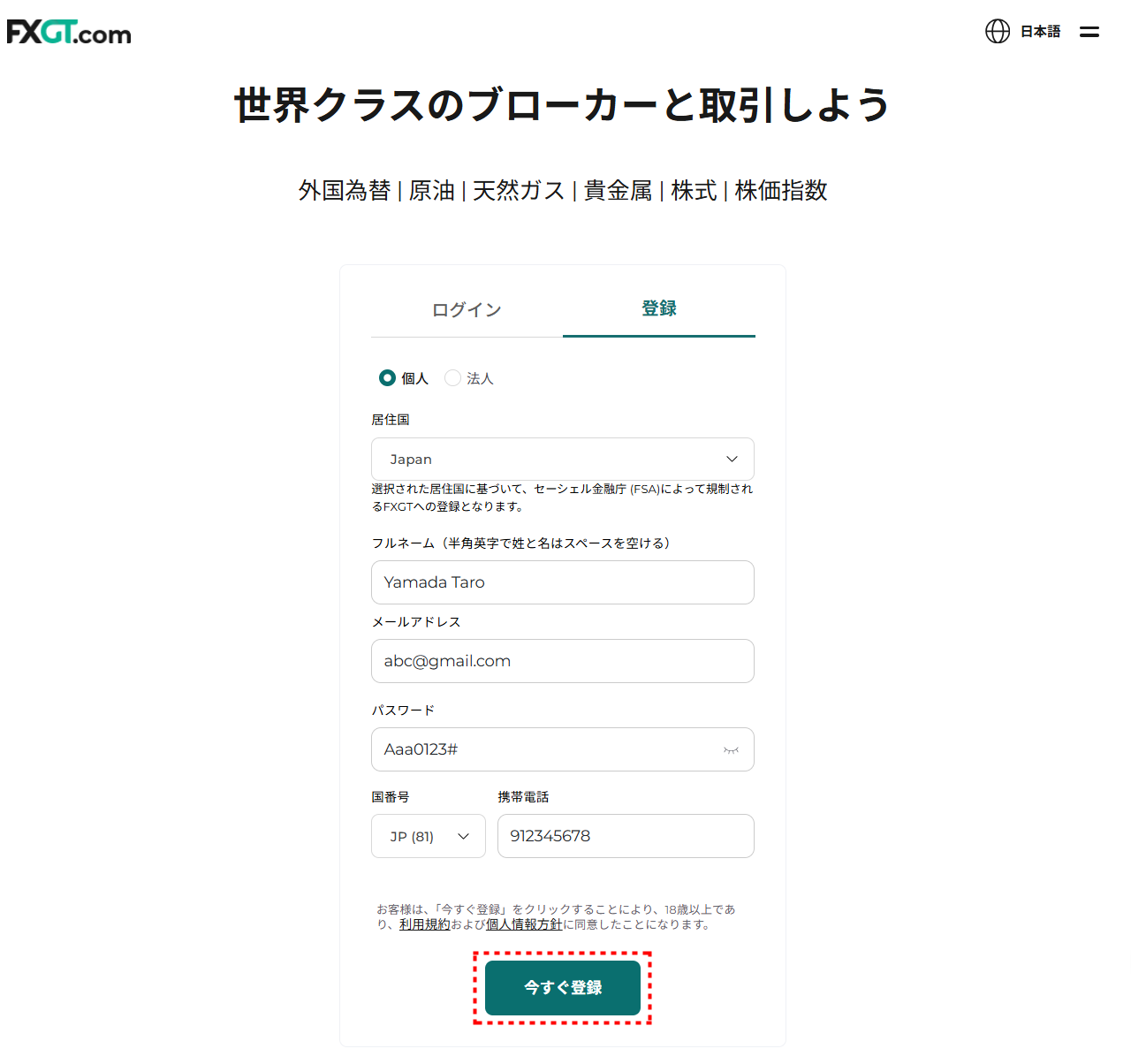Viewport: 1131px width, 1064px height.
Task: Click the chevron beside JP (81)
Action: 463,836
